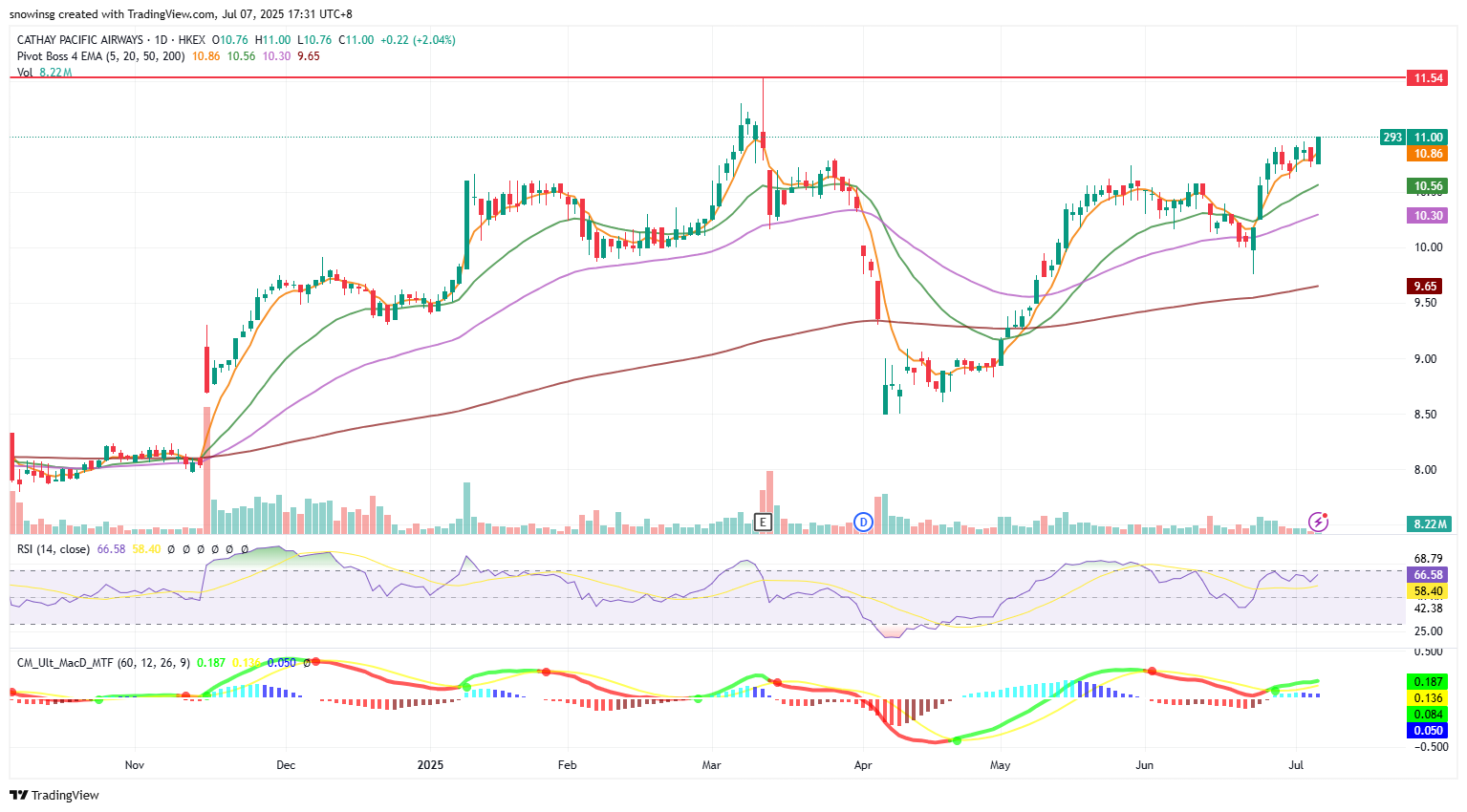This screenshot has width=1467, height=812.
Task: Select the RSI (14, close) indicator legend
Action: [54, 549]
